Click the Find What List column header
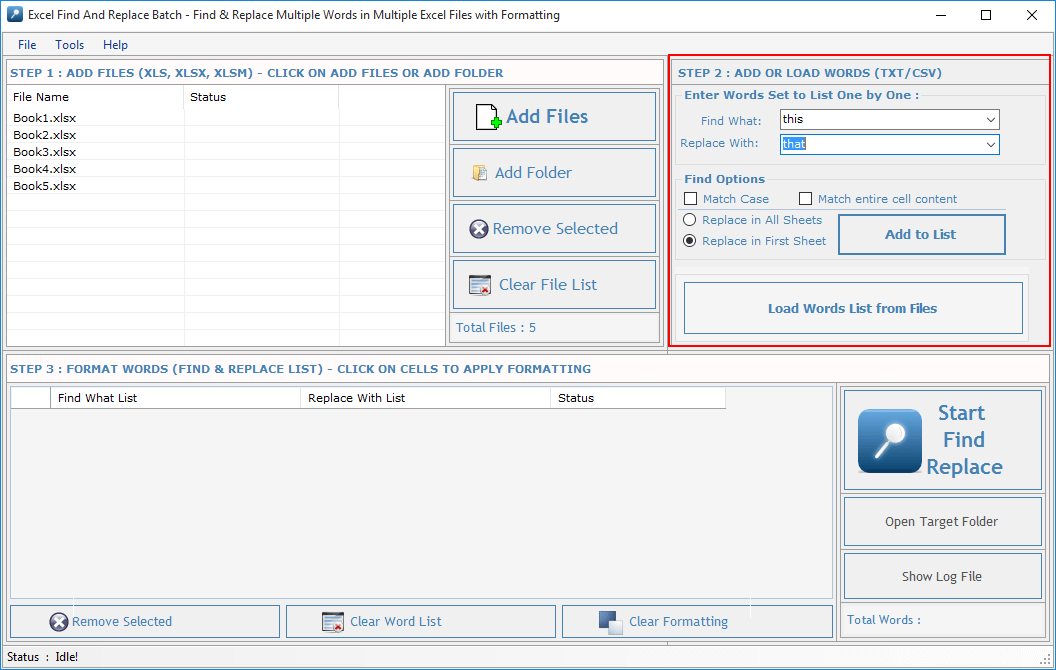 click(x=175, y=398)
